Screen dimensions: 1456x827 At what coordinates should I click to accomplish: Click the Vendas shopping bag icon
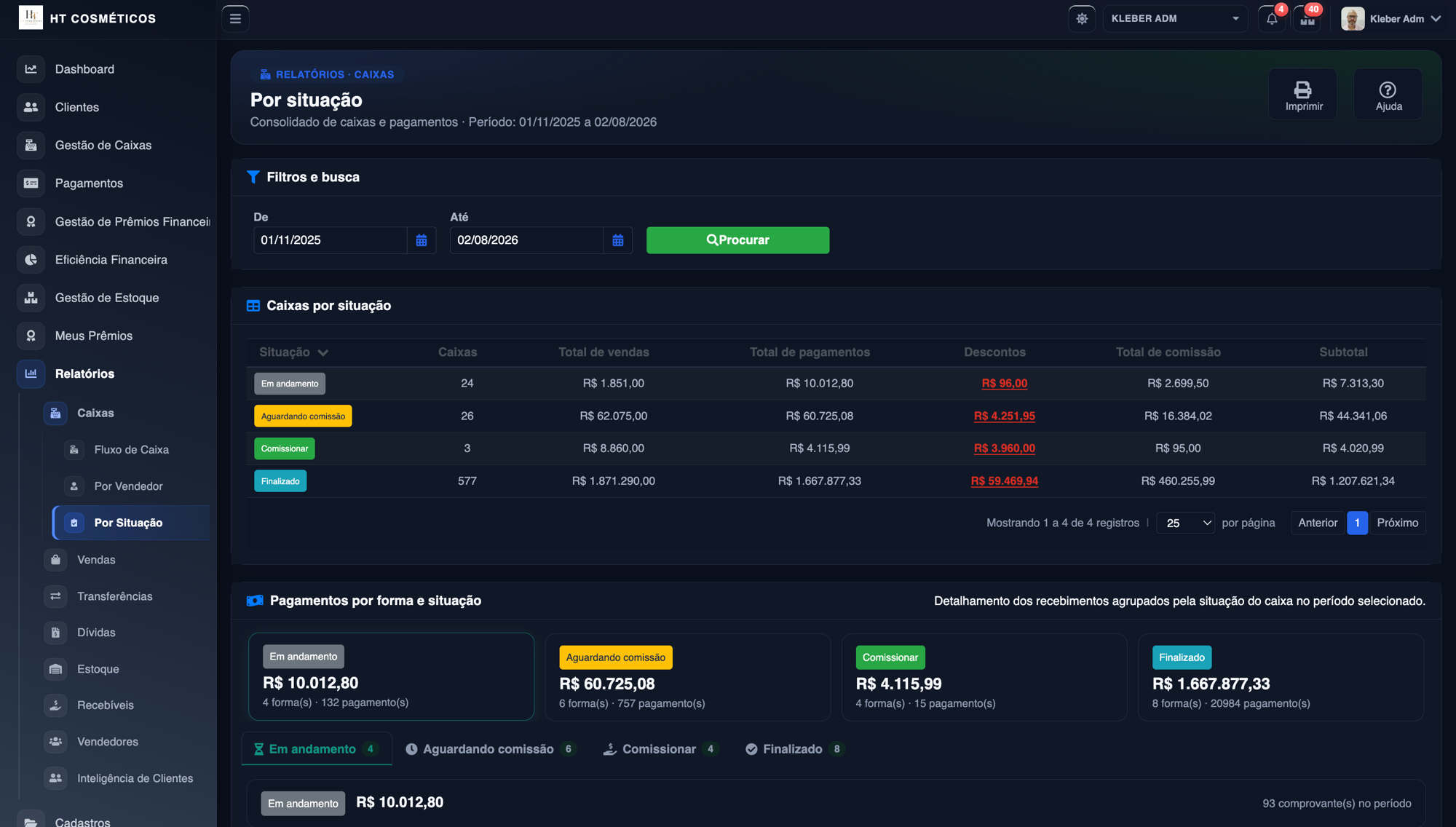tap(55, 560)
